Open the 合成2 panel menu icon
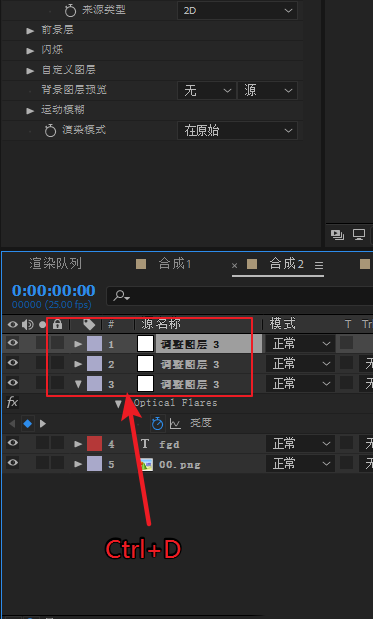The width and height of the screenshot is (373, 619). 319,266
